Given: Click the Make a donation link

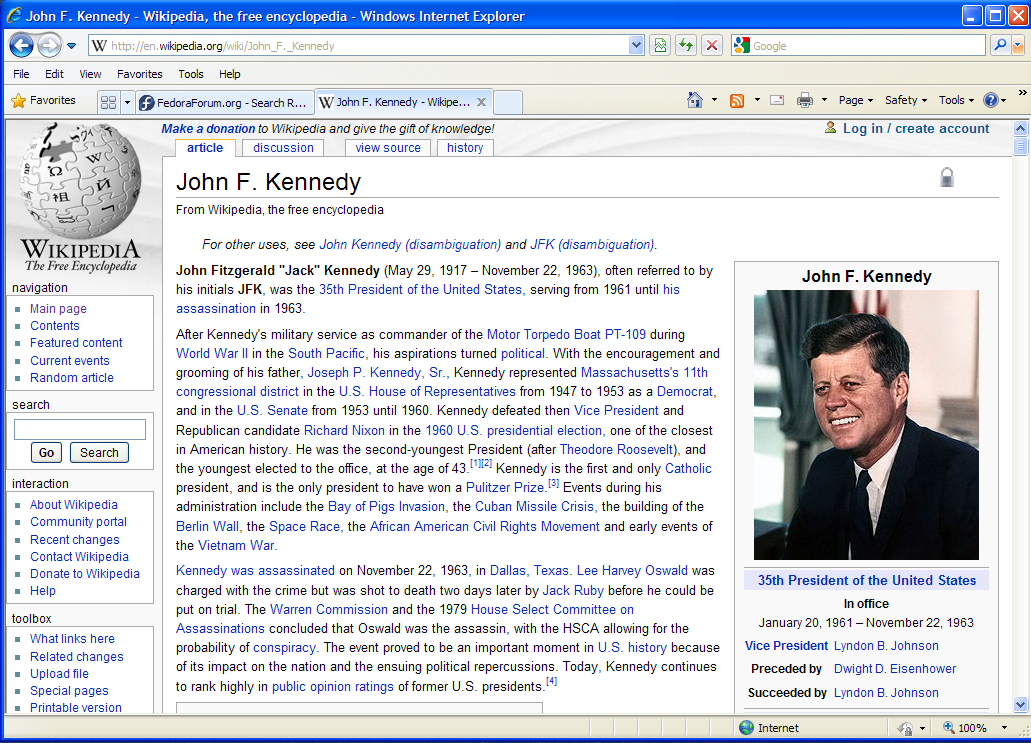Looking at the screenshot, I should pyautogui.click(x=208, y=129).
